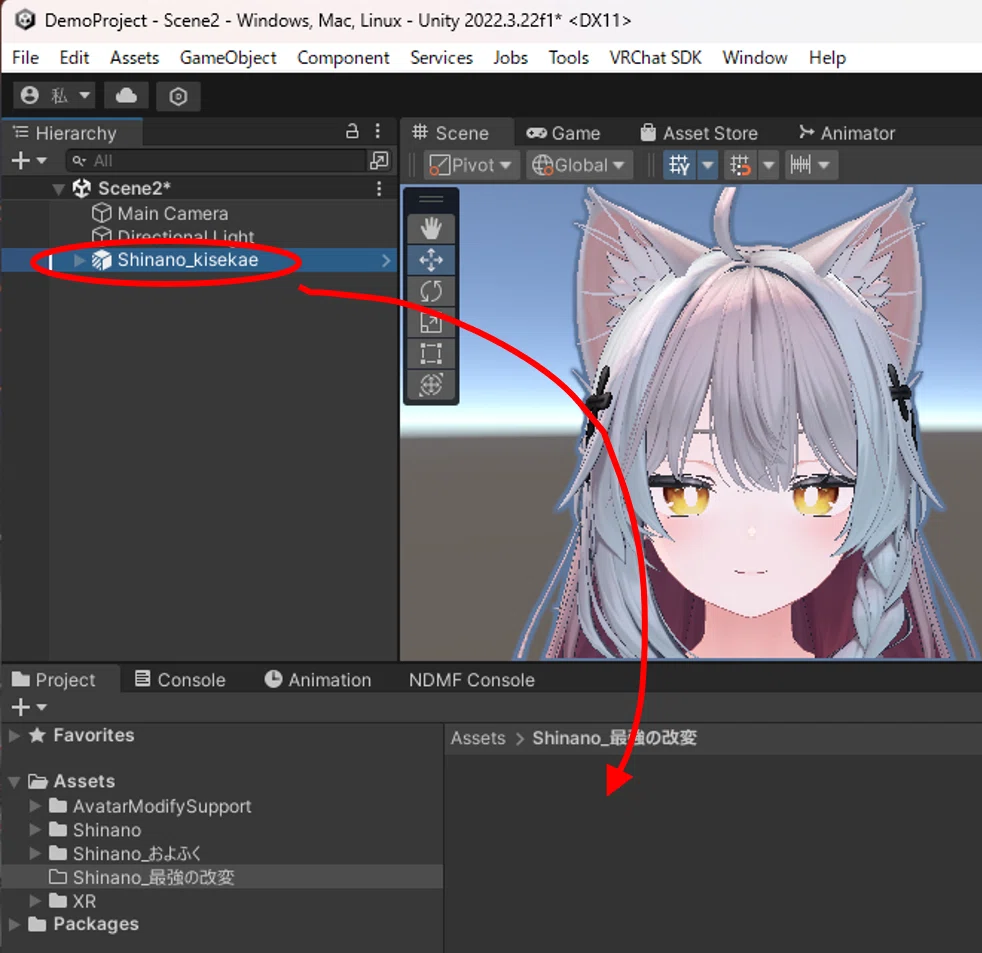This screenshot has width=982, height=953.
Task: Open the Services menu
Action: click(442, 58)
